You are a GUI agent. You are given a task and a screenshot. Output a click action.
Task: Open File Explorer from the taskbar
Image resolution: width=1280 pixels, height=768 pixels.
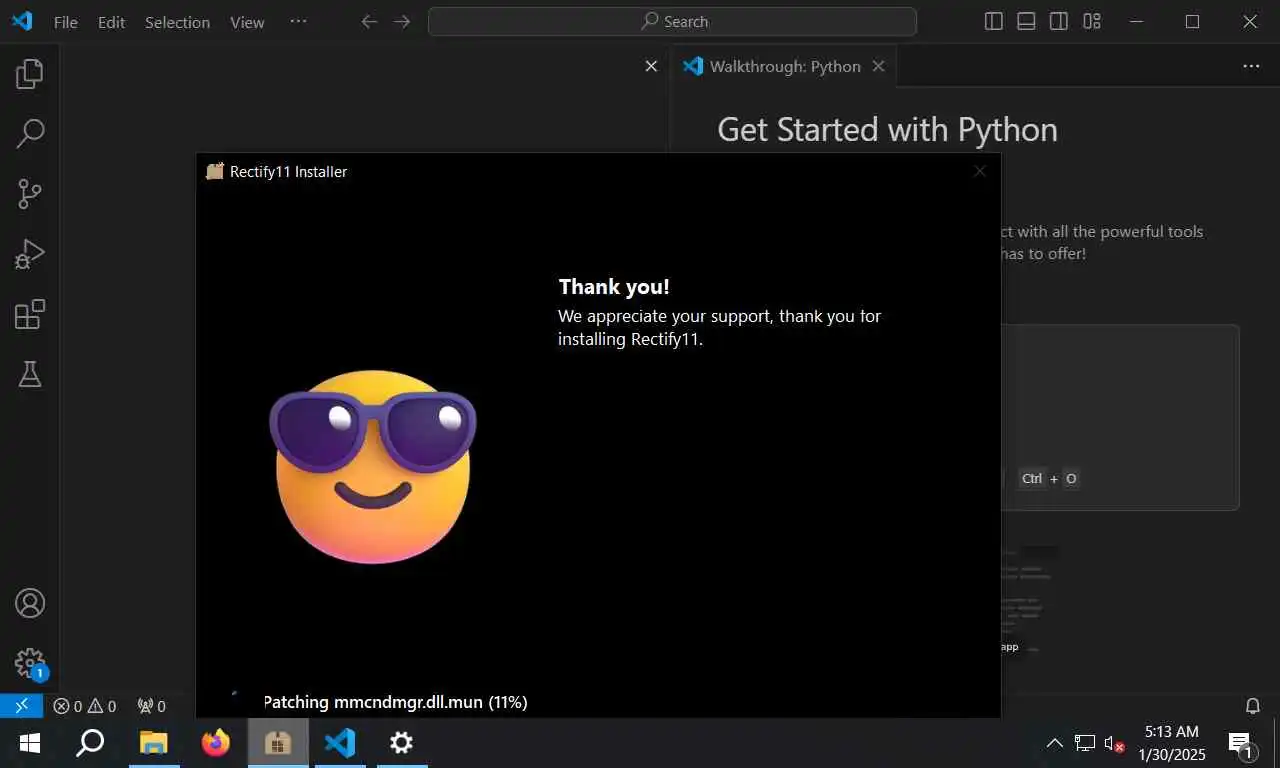pos(153,743)
